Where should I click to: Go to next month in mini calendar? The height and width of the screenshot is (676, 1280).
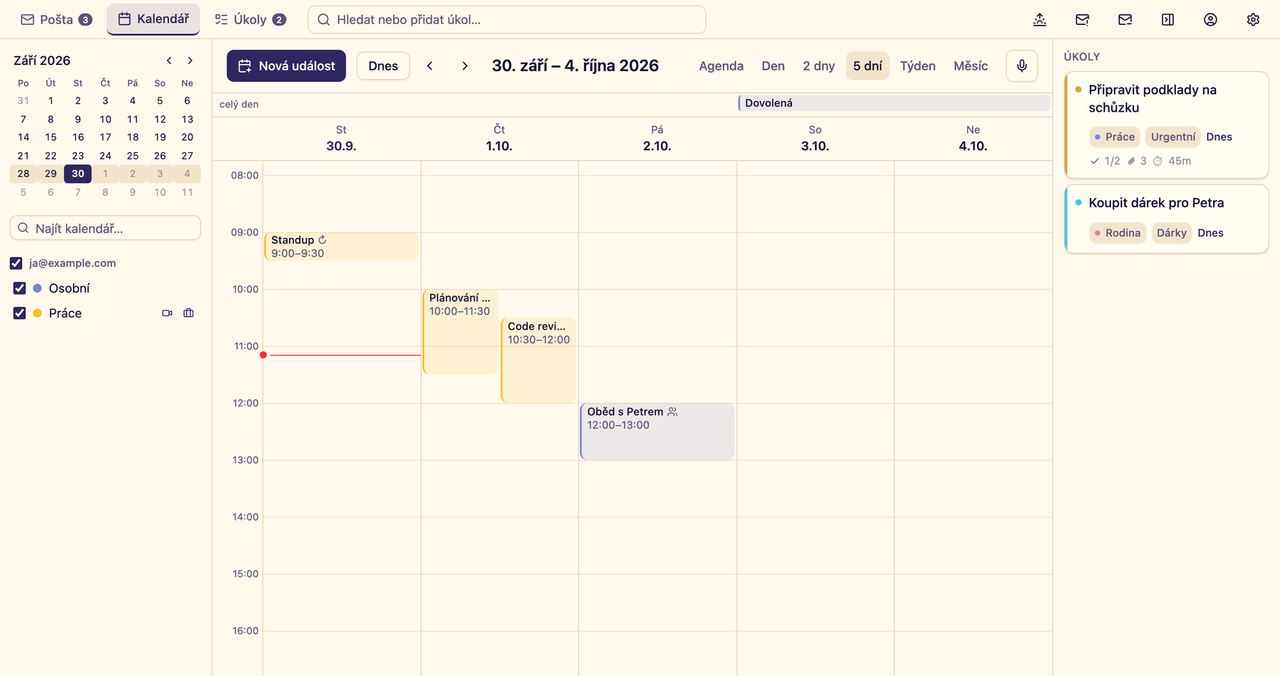pos(190,61)
